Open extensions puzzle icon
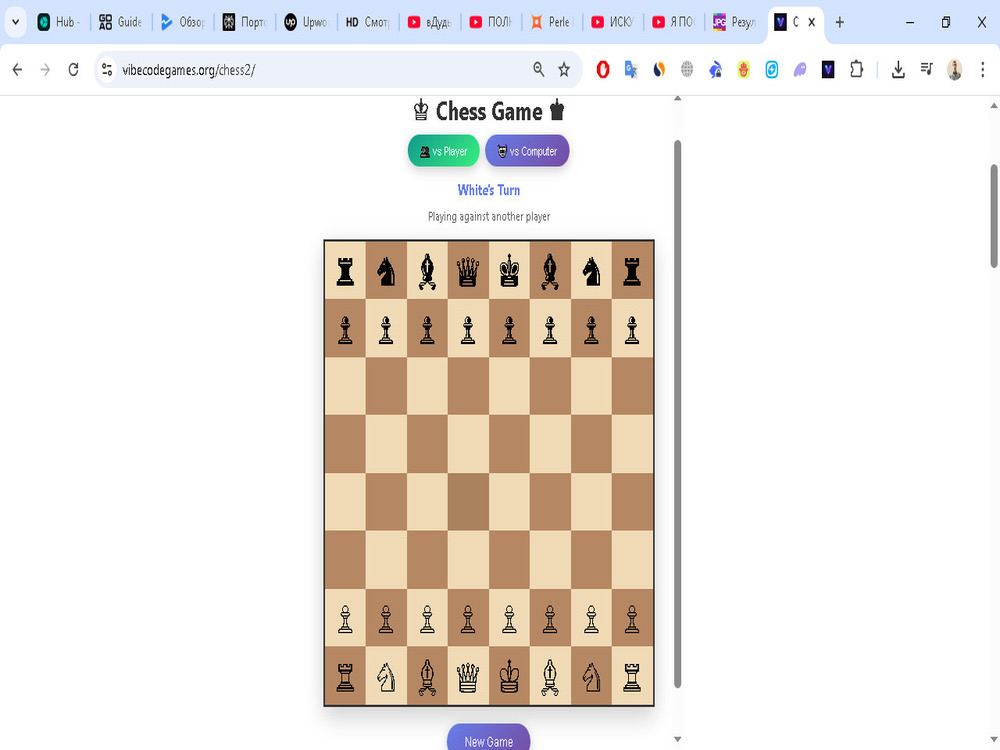The height and width of the screenshot is (750, 1000). pos(857,70)
